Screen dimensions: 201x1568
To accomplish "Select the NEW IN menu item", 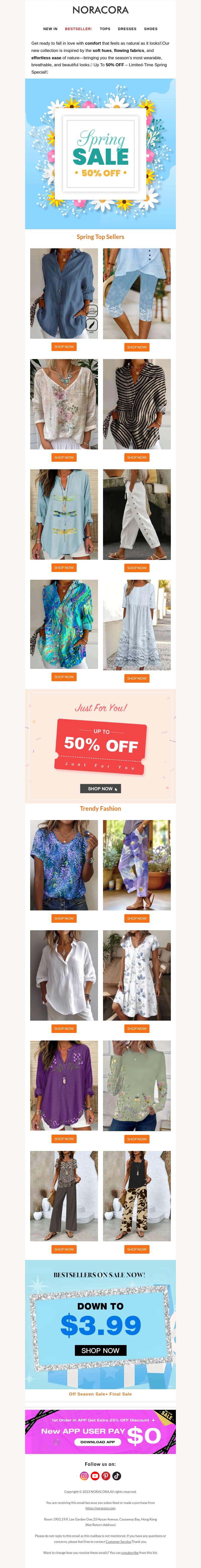I will (x=50, y=29).
